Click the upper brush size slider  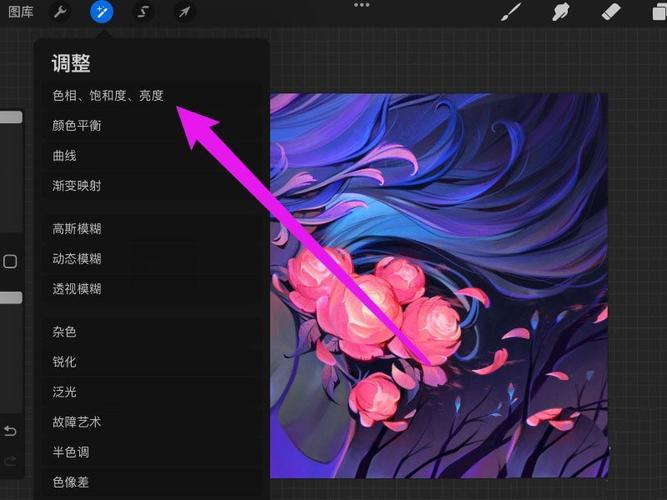click(x=10, y=117)
